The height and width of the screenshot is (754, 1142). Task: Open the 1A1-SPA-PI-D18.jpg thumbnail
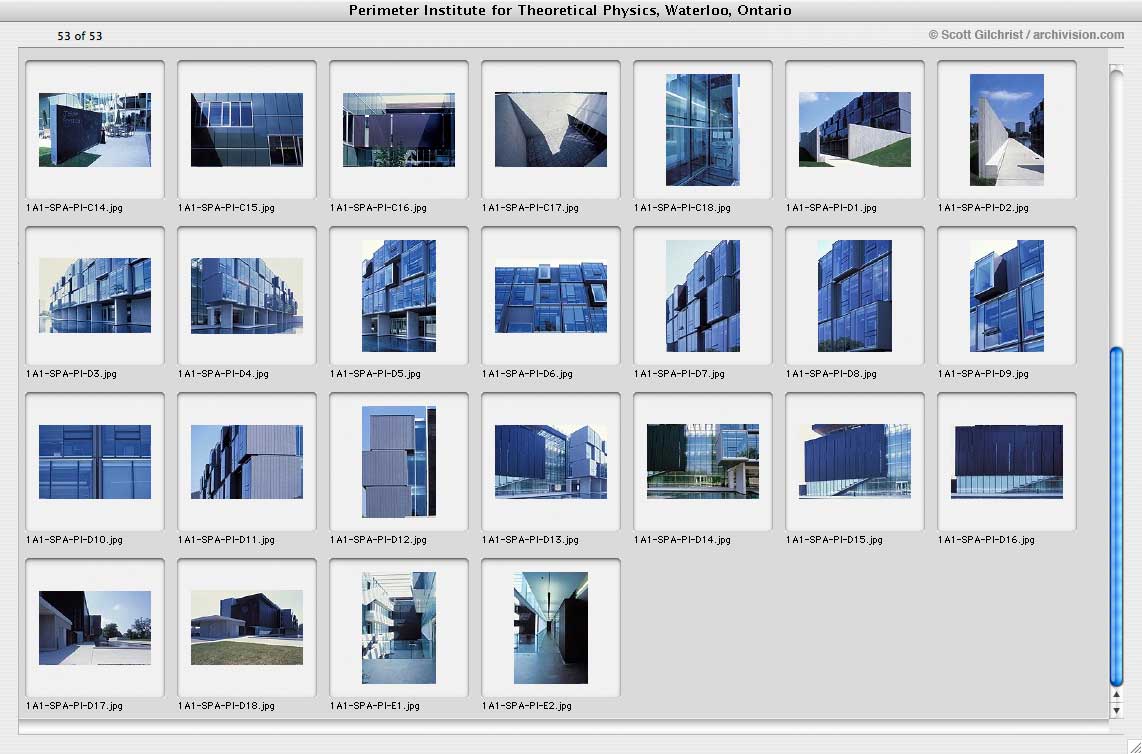(x=247, y=628)
